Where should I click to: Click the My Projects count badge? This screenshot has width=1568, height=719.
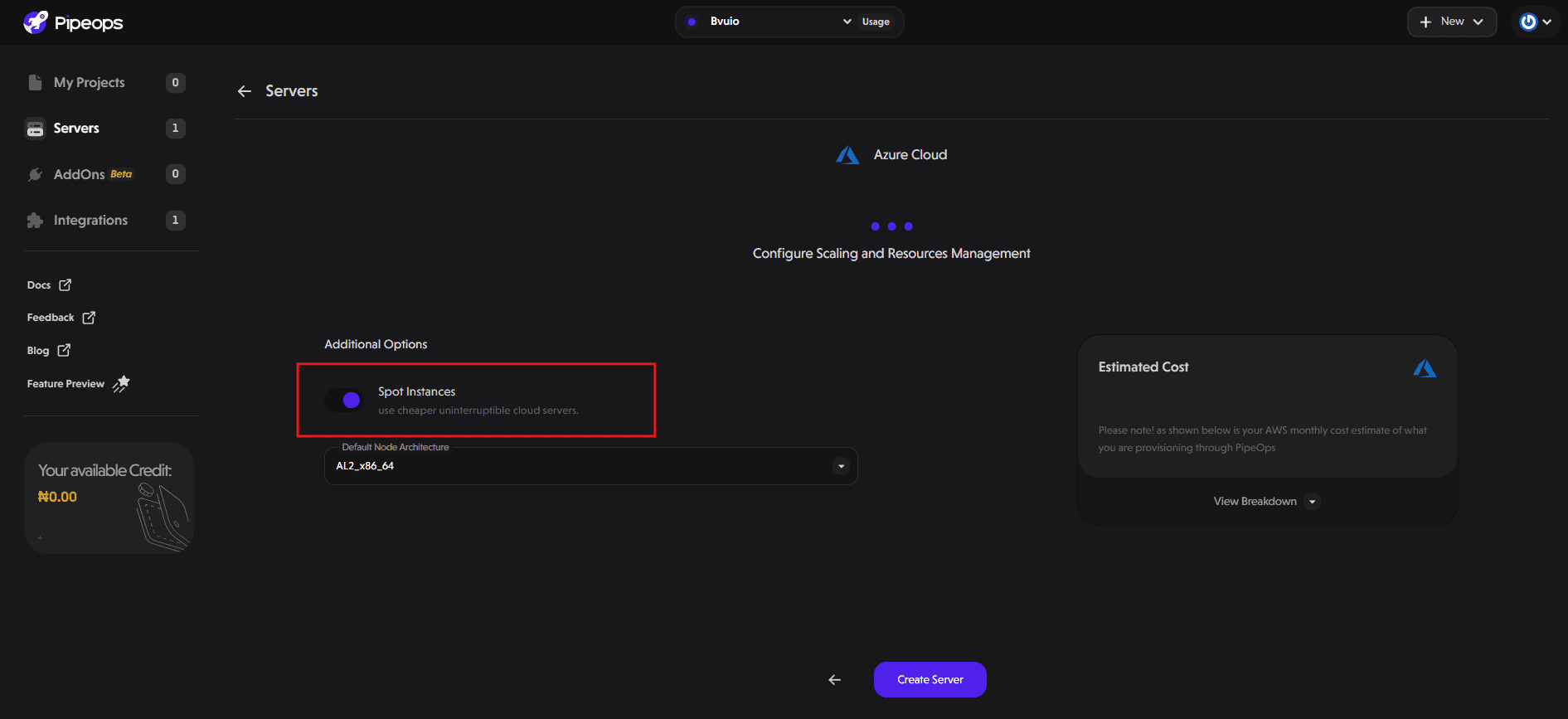175,82
